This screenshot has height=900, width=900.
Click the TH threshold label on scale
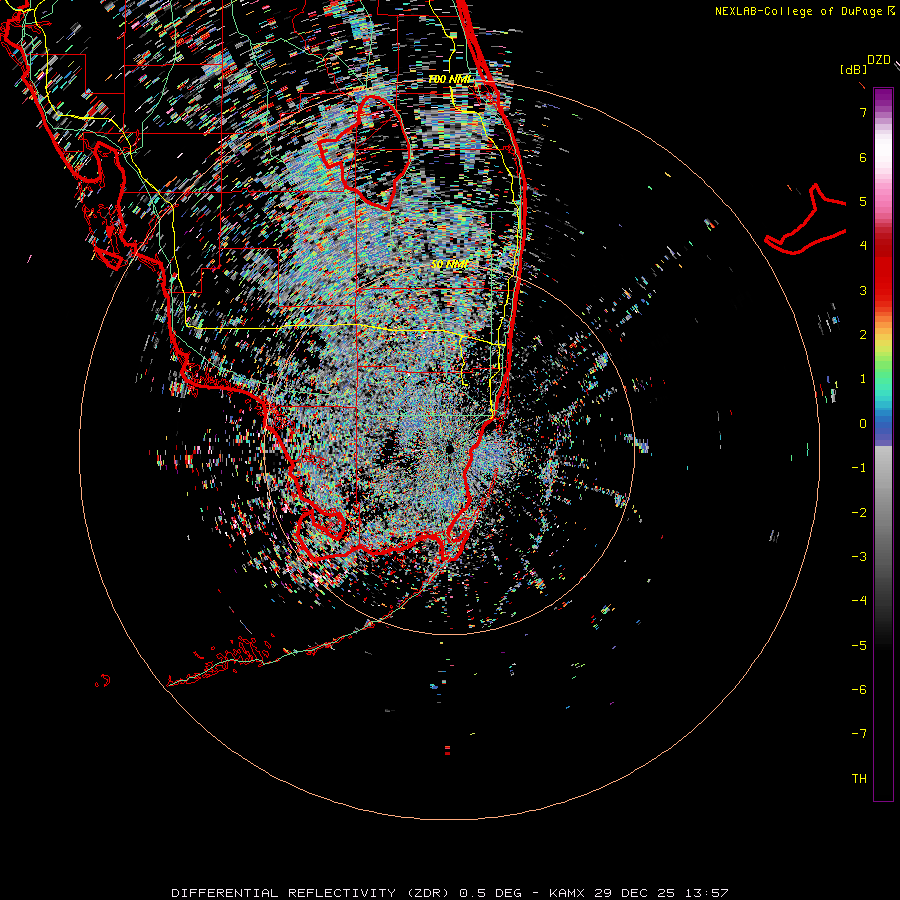(x=859, y=779)
